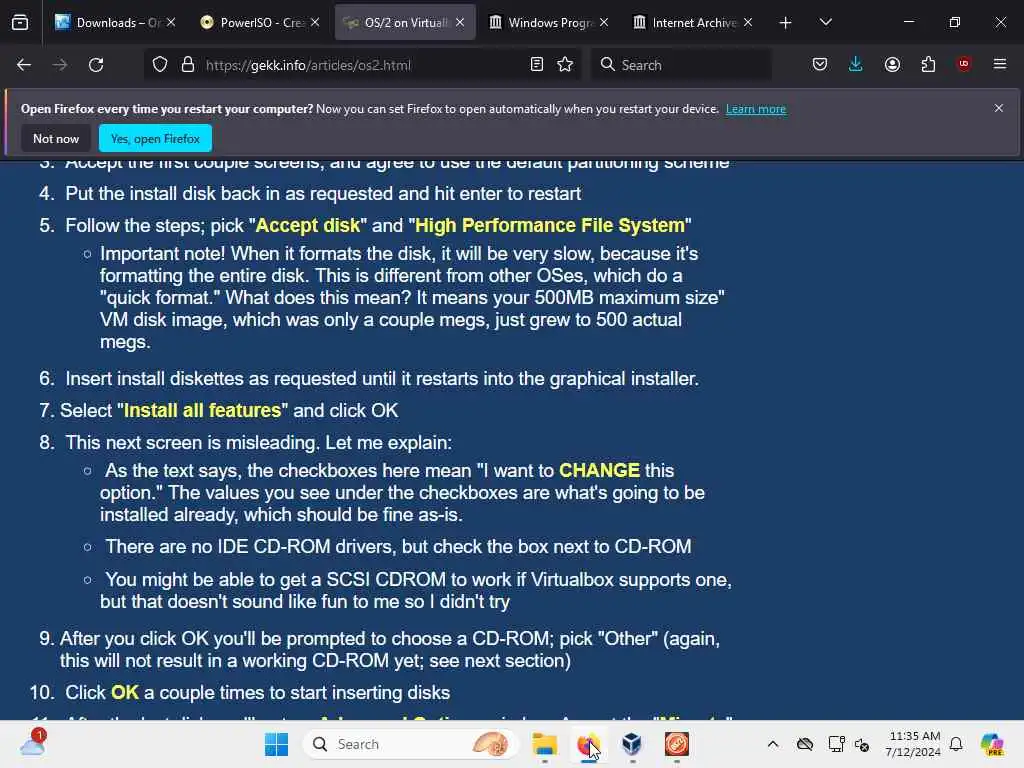
Task: Open the orange app in taskbar
Action: click(x=677, y=744)
